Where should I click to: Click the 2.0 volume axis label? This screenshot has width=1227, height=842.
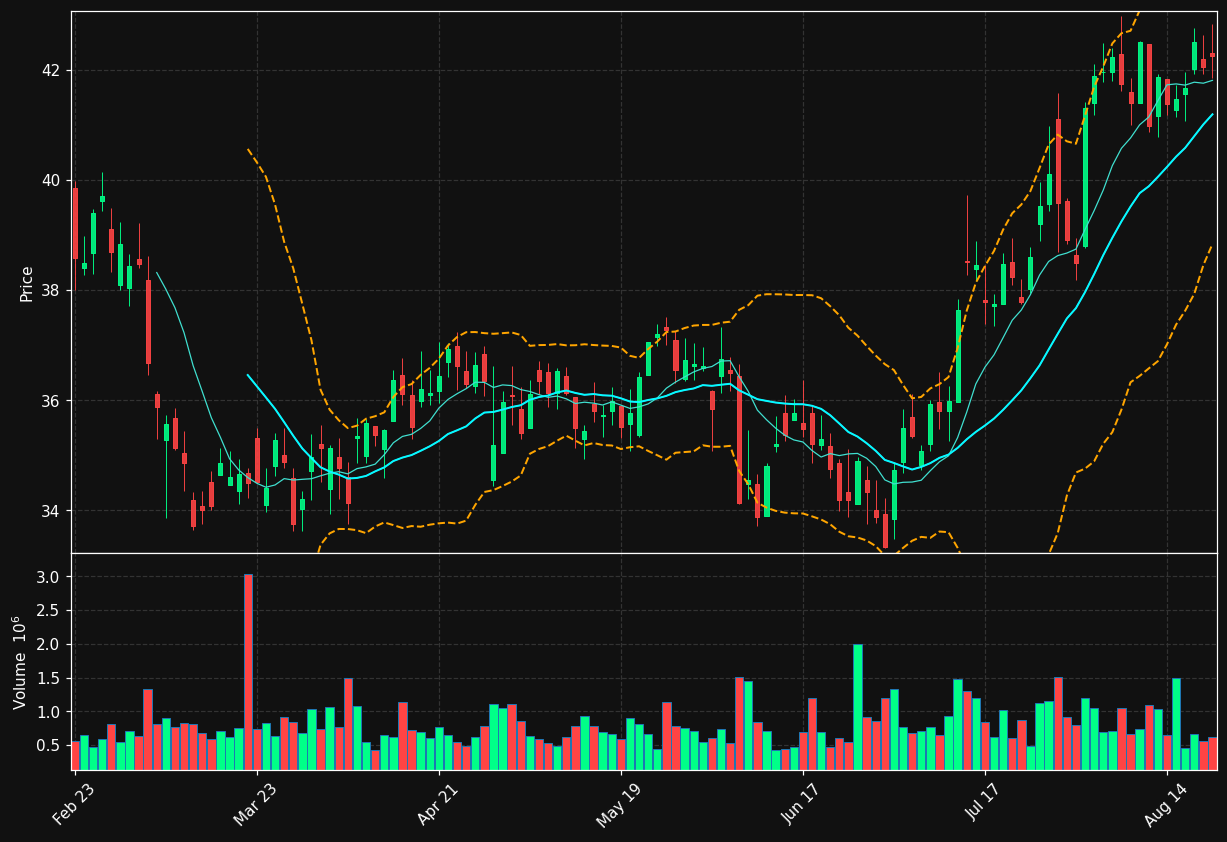coord(50,645)
